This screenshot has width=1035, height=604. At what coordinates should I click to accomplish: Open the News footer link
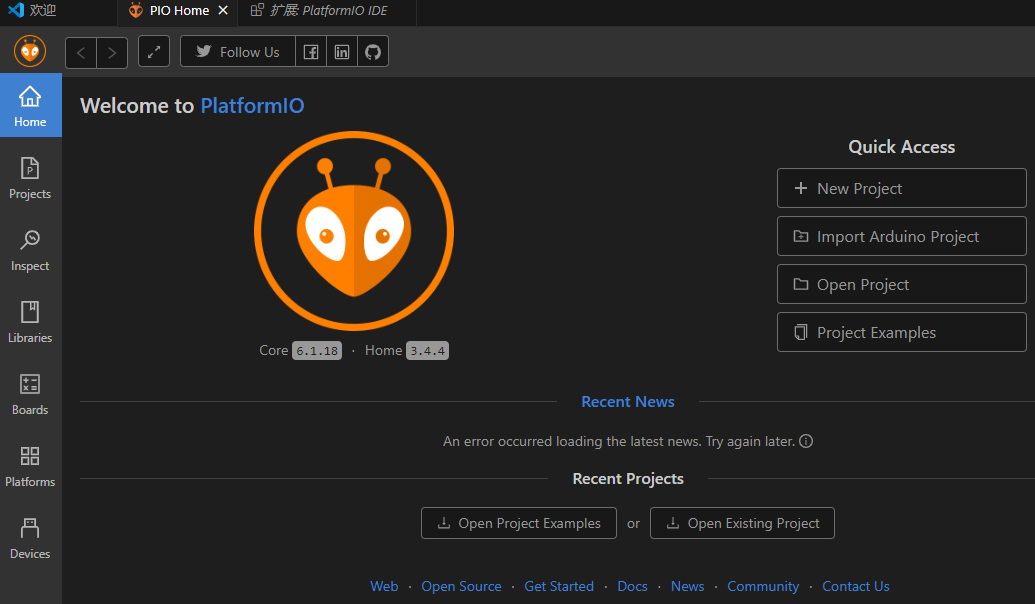click(687, 586)
